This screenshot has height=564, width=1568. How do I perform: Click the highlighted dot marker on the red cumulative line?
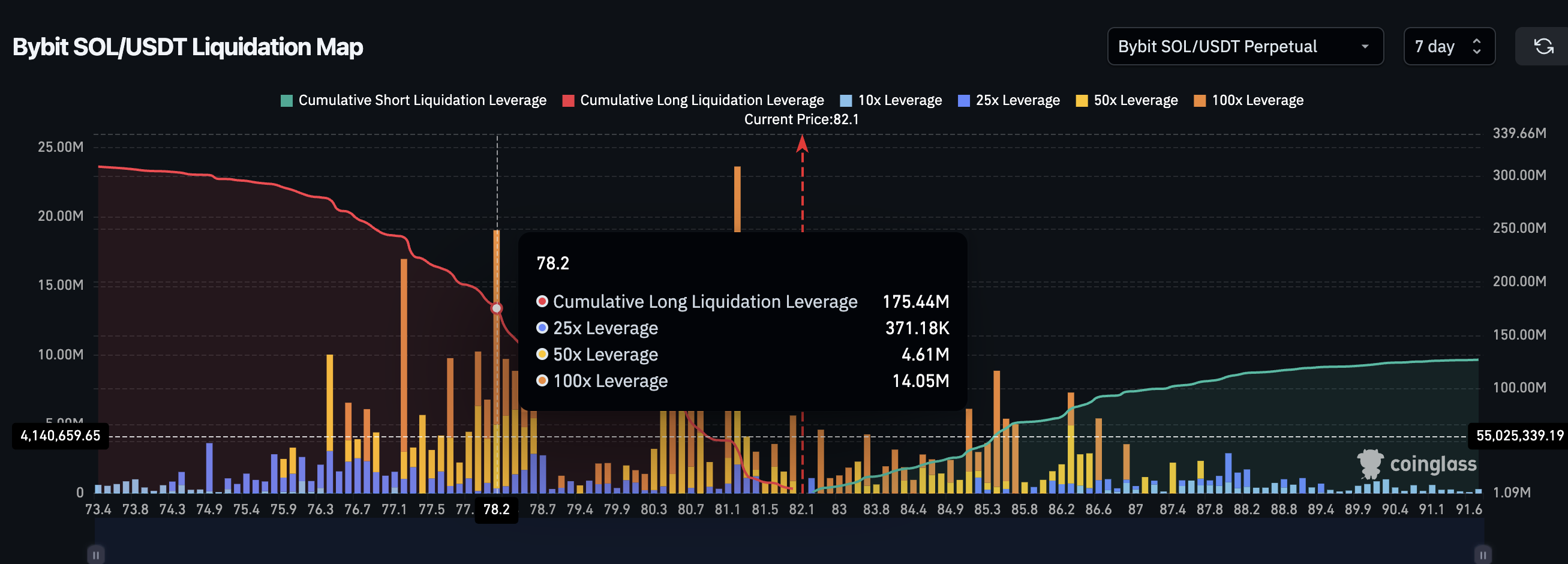497,309
